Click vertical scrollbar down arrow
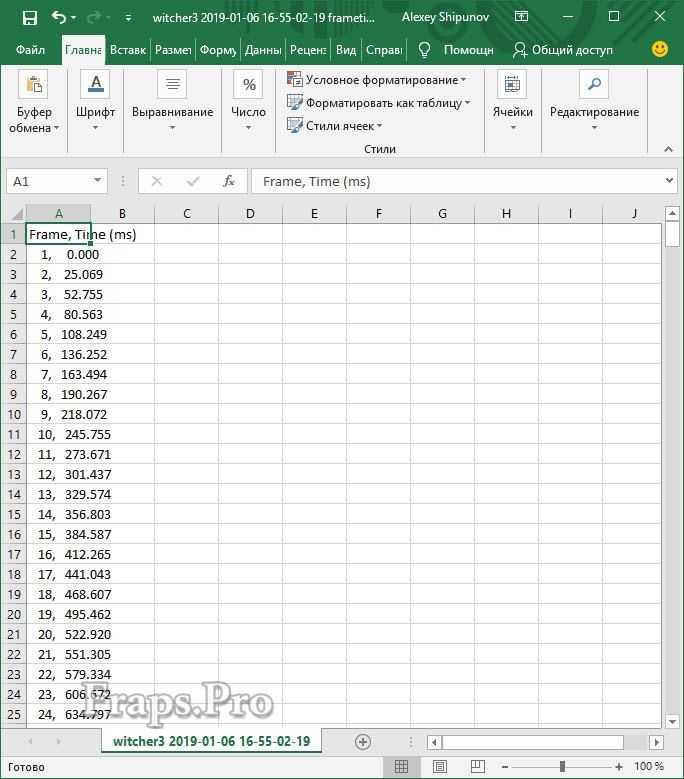The height and width of the screenshot is (779, 684). (673, 721)
